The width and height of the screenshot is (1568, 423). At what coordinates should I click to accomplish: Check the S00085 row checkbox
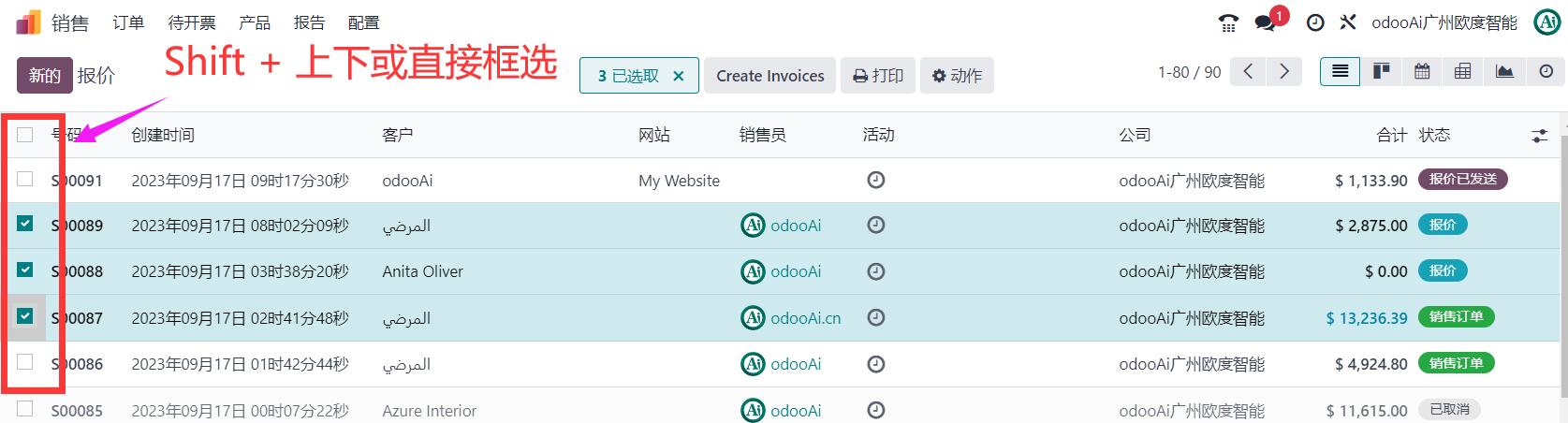click(25, 408)
